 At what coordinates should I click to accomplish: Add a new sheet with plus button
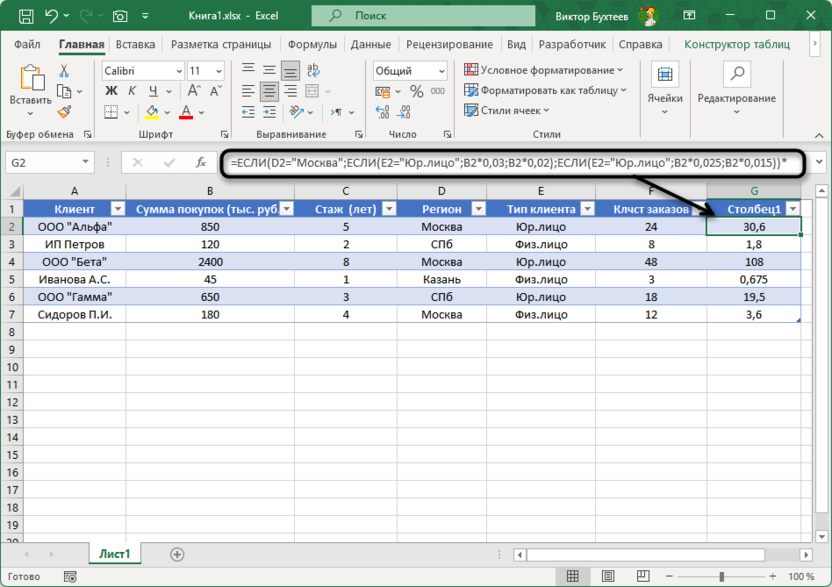[x=177, y=554]
